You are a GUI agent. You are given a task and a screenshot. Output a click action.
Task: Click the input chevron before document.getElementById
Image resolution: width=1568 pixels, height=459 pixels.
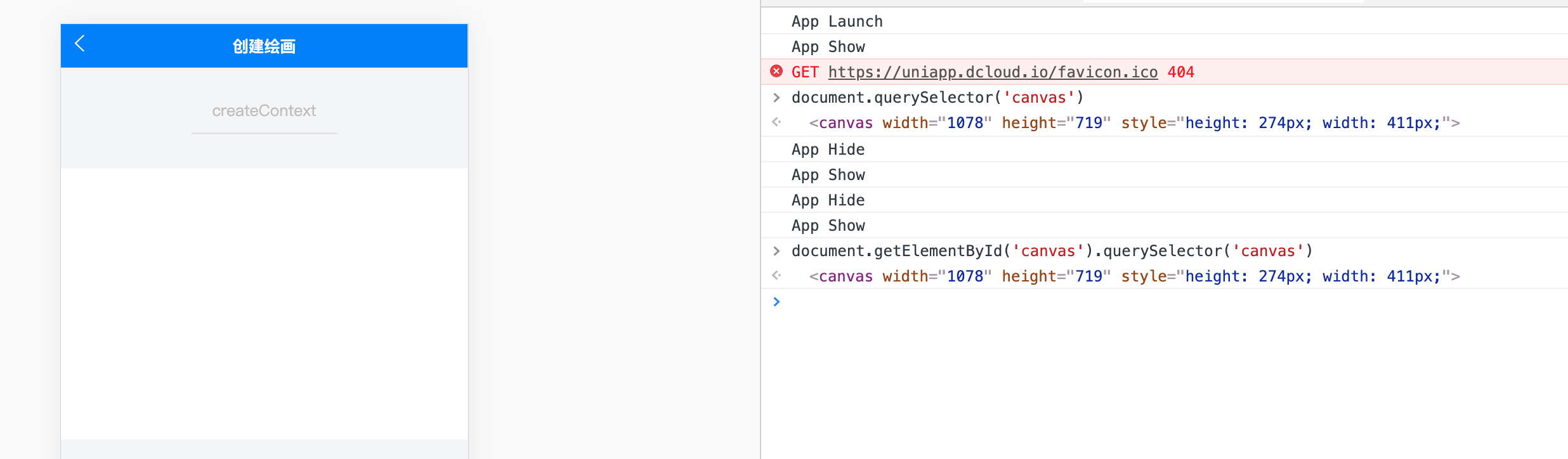pos(776,251)
